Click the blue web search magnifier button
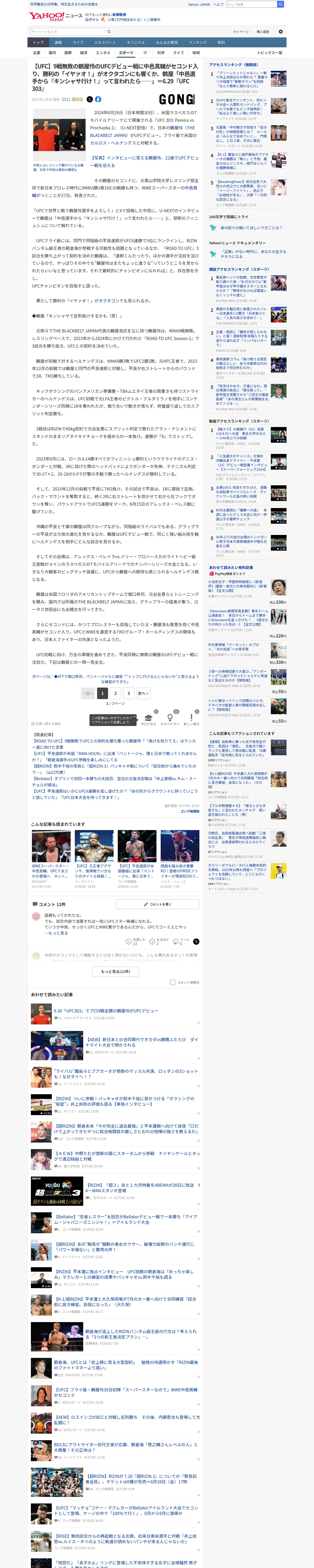 tap(281, 4)
